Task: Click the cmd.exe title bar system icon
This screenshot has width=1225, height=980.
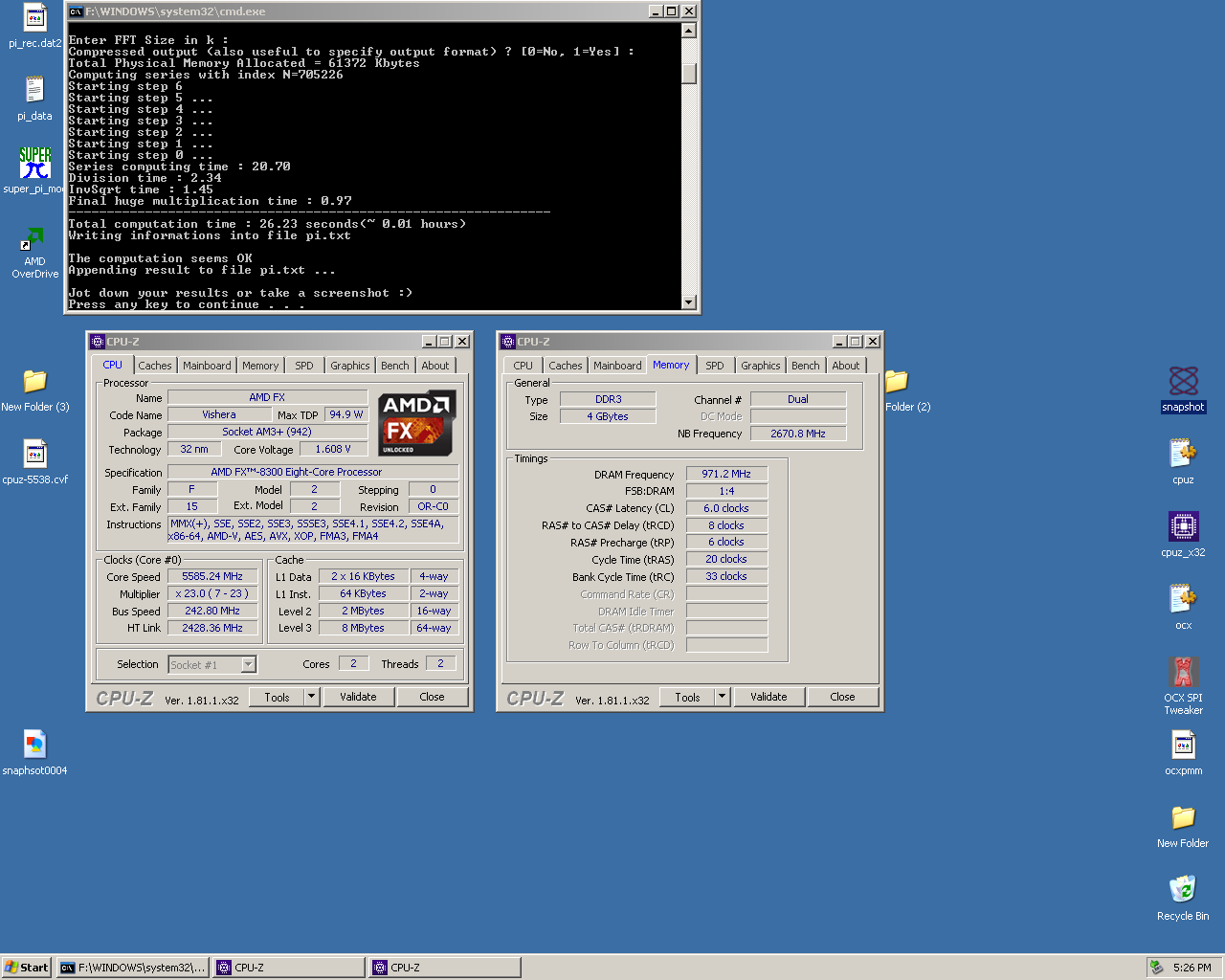Action: click(x=76, y=11)
